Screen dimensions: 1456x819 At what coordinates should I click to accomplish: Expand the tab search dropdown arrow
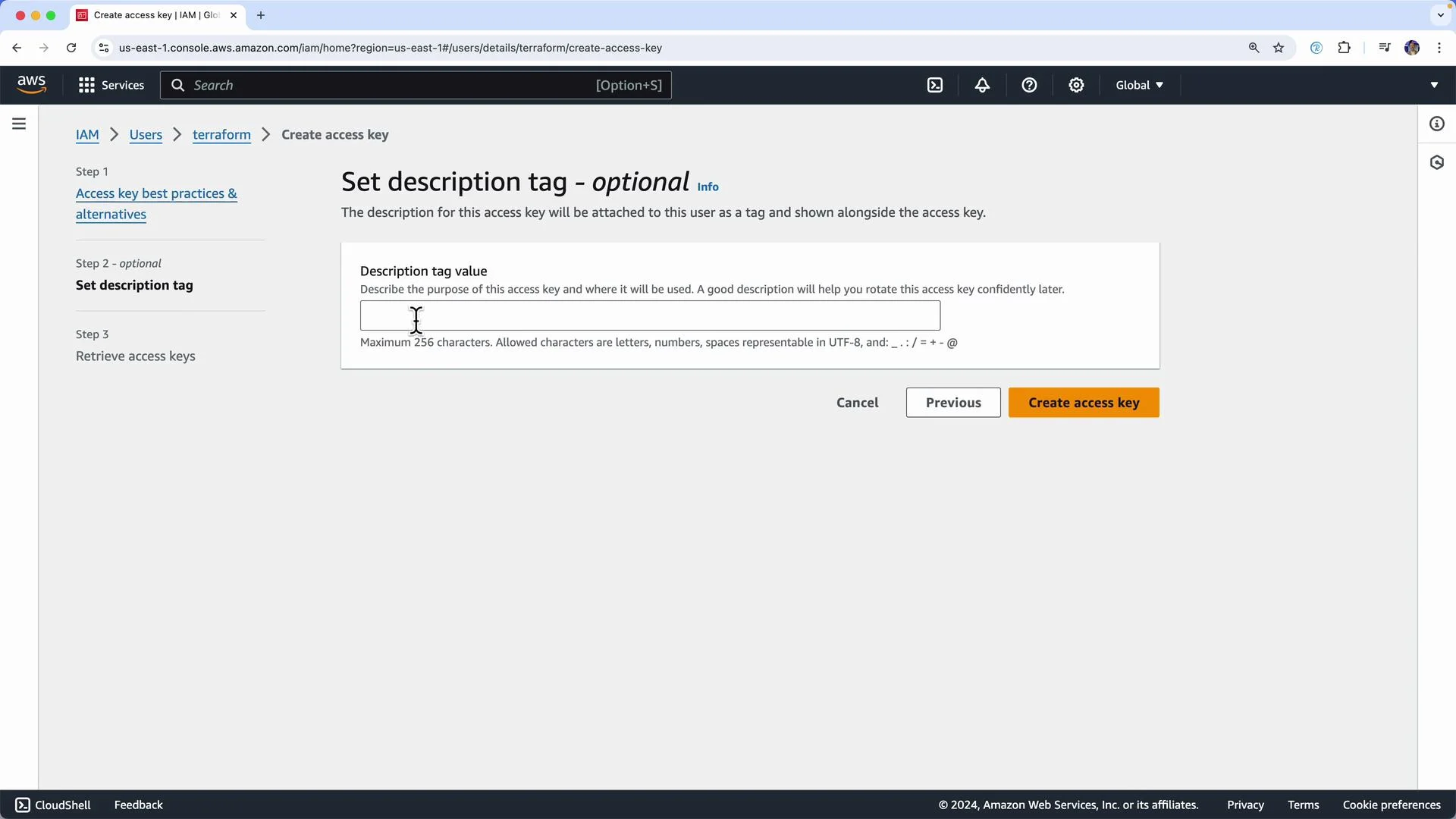[x=1441, y=15]
